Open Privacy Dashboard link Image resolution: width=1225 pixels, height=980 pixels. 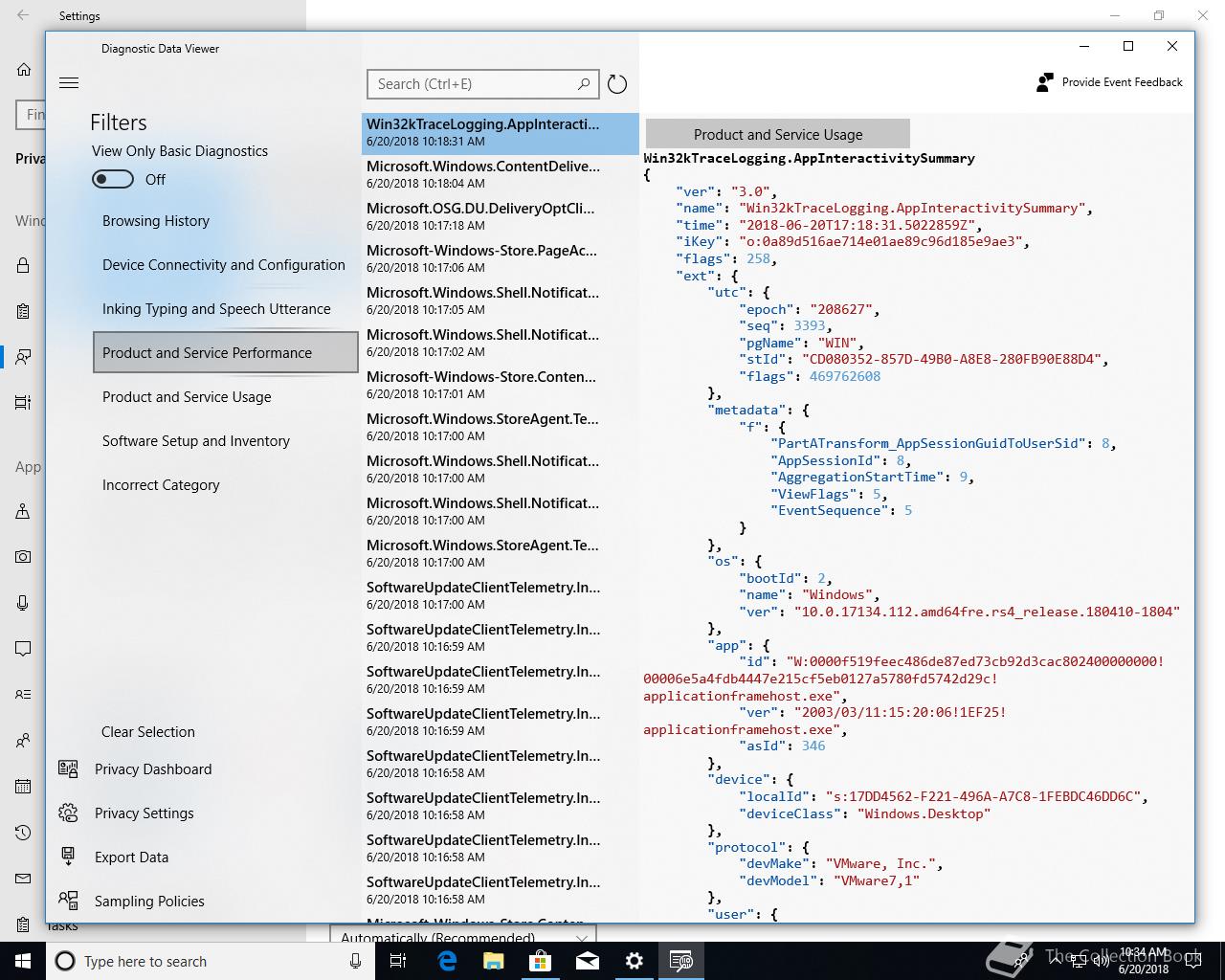tap(153, 769)
